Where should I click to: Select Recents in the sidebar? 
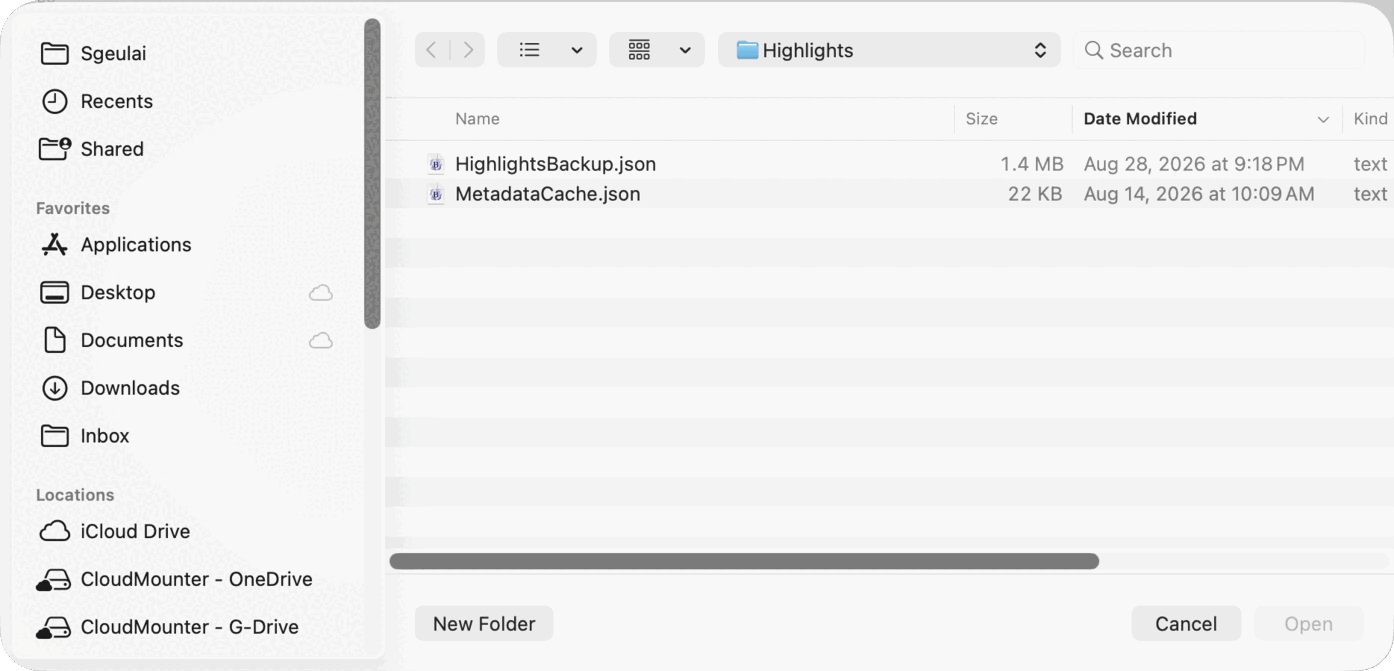pos(96,101)
